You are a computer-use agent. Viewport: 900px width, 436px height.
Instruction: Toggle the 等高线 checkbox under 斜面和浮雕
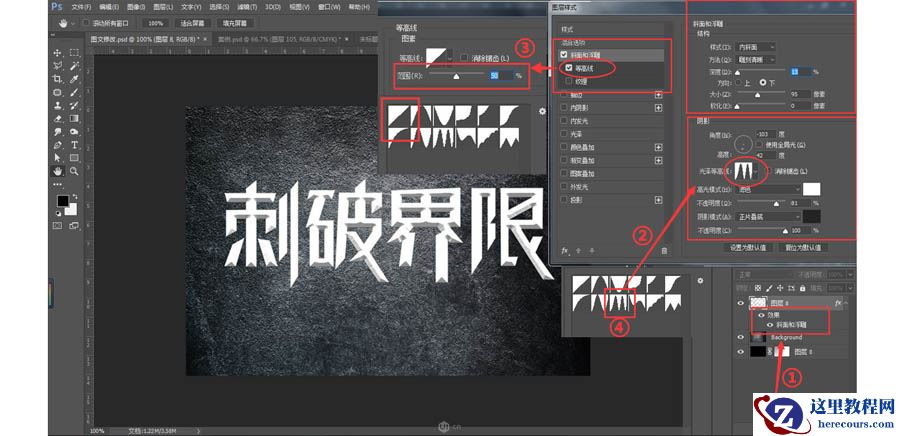pos(569,68)
